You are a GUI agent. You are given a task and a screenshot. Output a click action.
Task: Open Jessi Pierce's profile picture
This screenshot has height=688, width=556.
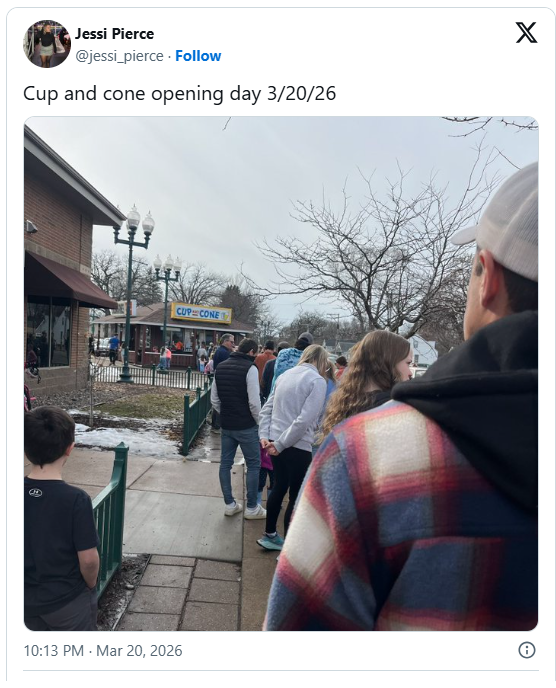tap(47, 44)
